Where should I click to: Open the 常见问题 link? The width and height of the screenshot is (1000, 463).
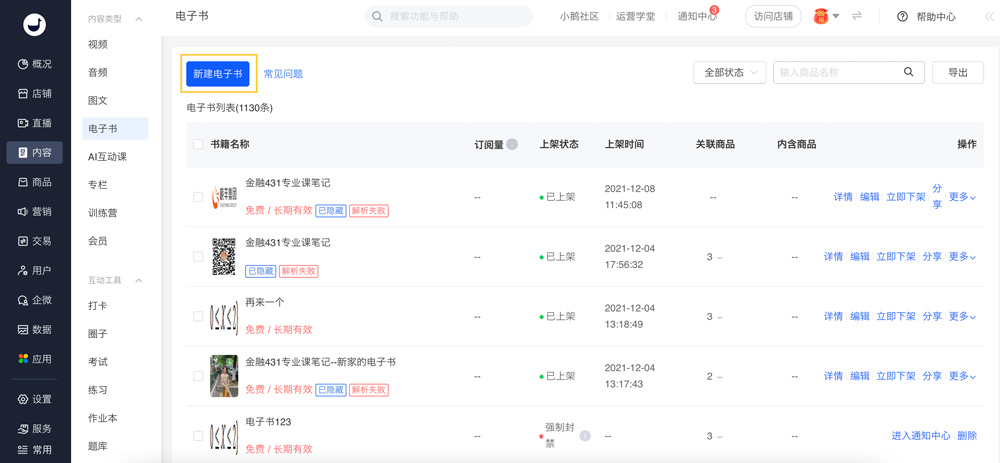pyautogui.click(x=283, y=74)
